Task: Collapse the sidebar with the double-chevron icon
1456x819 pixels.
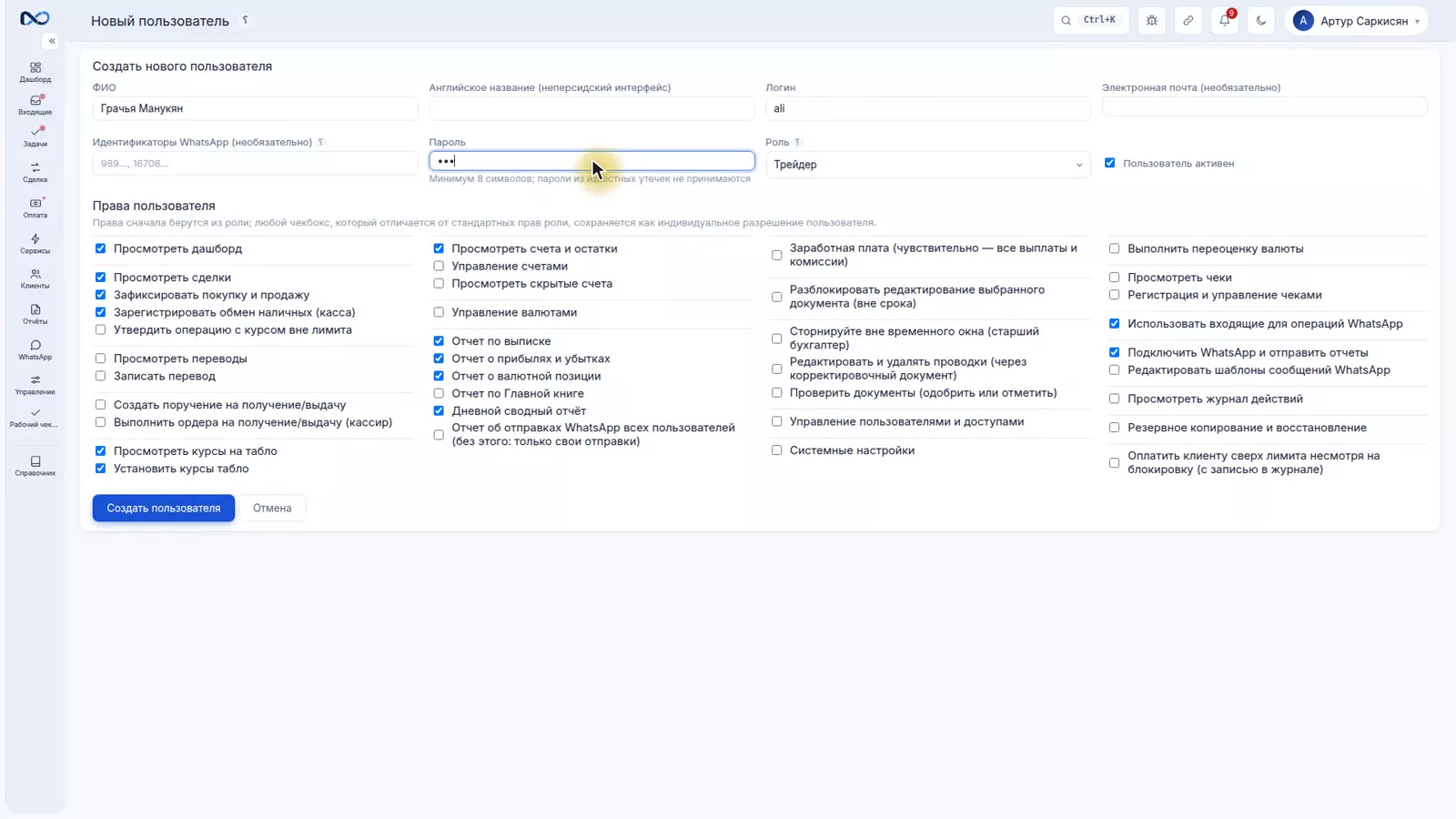Action: tap(52, 41)
